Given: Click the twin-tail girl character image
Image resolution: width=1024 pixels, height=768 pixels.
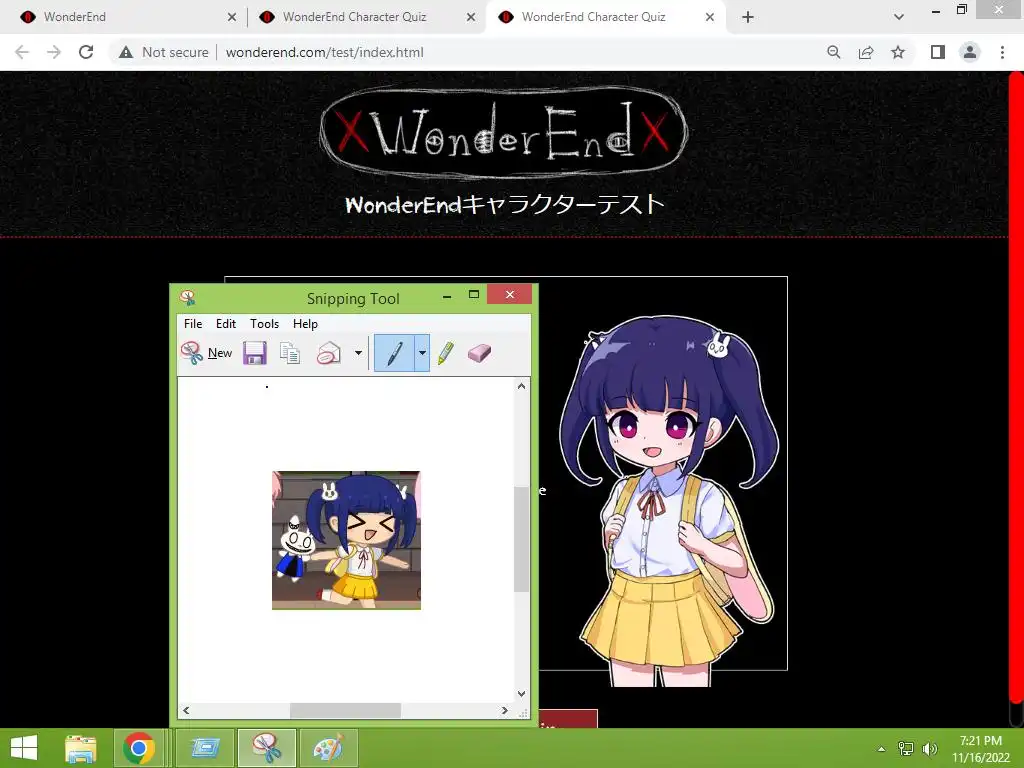Looking at the screenshot, I should tap(668, 500).
